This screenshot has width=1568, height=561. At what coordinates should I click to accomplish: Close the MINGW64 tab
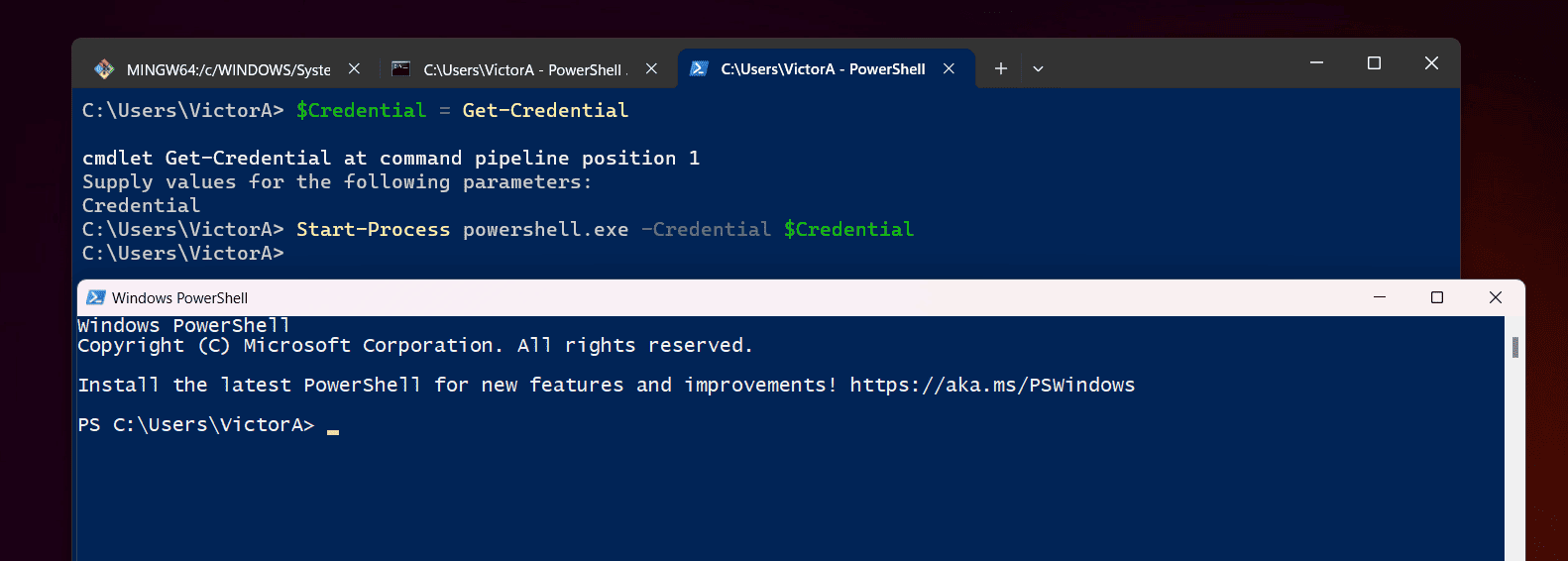354,68
